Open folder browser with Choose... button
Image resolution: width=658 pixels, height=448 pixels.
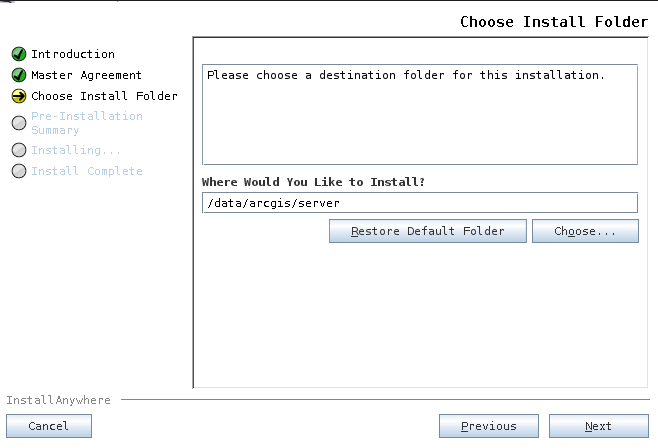[585, 231]
